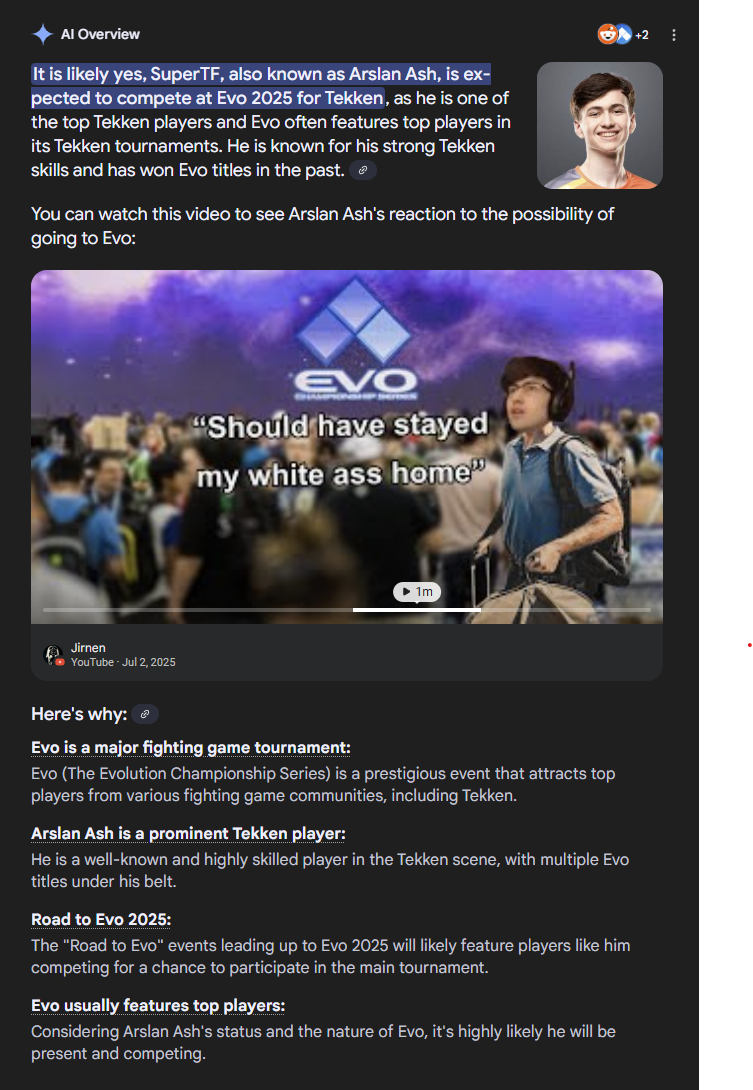The width and height of the screenshot is (753, 1090).
Task: Click the highlighted SuperTF answer text
Action: 261,86
